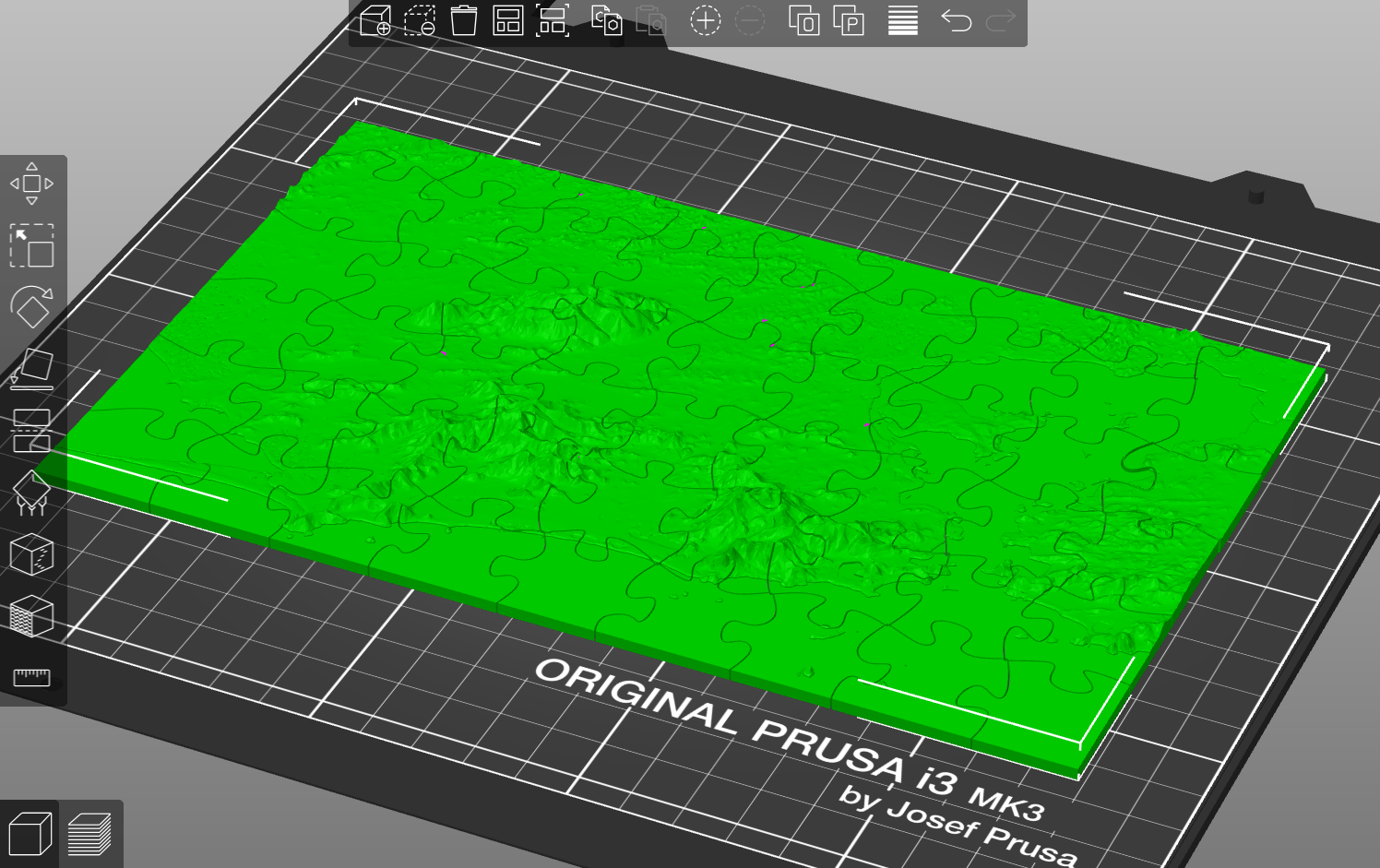The height and width of the screenshot is (868, 1380).
Task: Select the Move gizmo tool
Action: click(31, 184)
